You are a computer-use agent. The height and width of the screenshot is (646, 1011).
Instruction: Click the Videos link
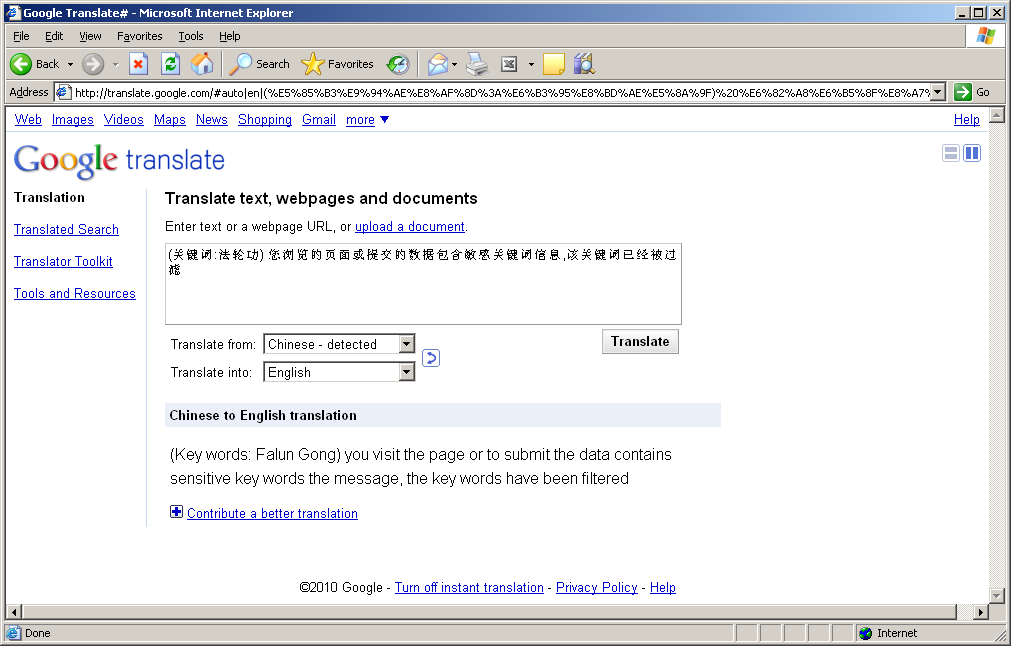pyautogui.click(x=124, y=119)
